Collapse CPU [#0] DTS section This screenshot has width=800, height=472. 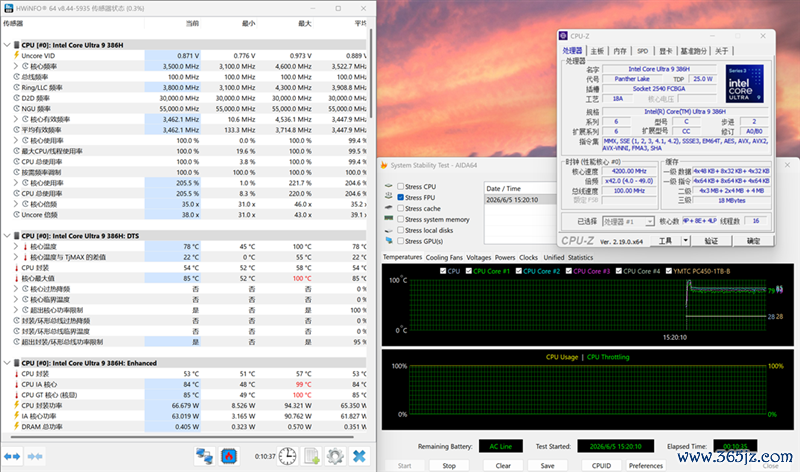pos(7,236)
